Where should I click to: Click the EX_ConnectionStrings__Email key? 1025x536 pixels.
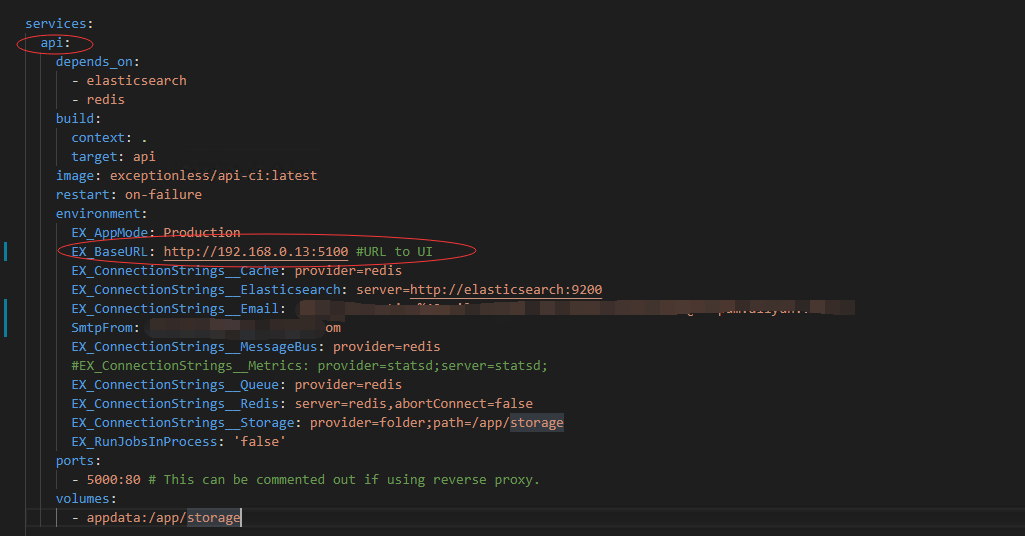click(175, 309)
